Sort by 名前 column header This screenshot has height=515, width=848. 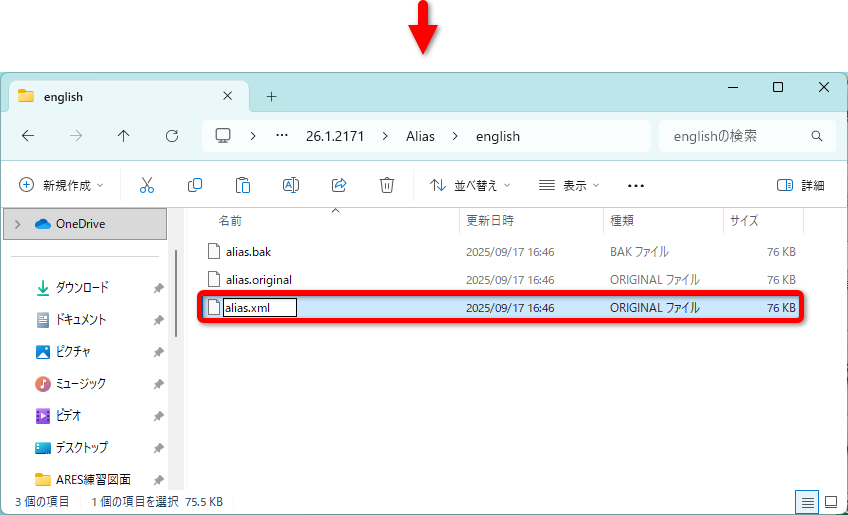coord(230,221)
